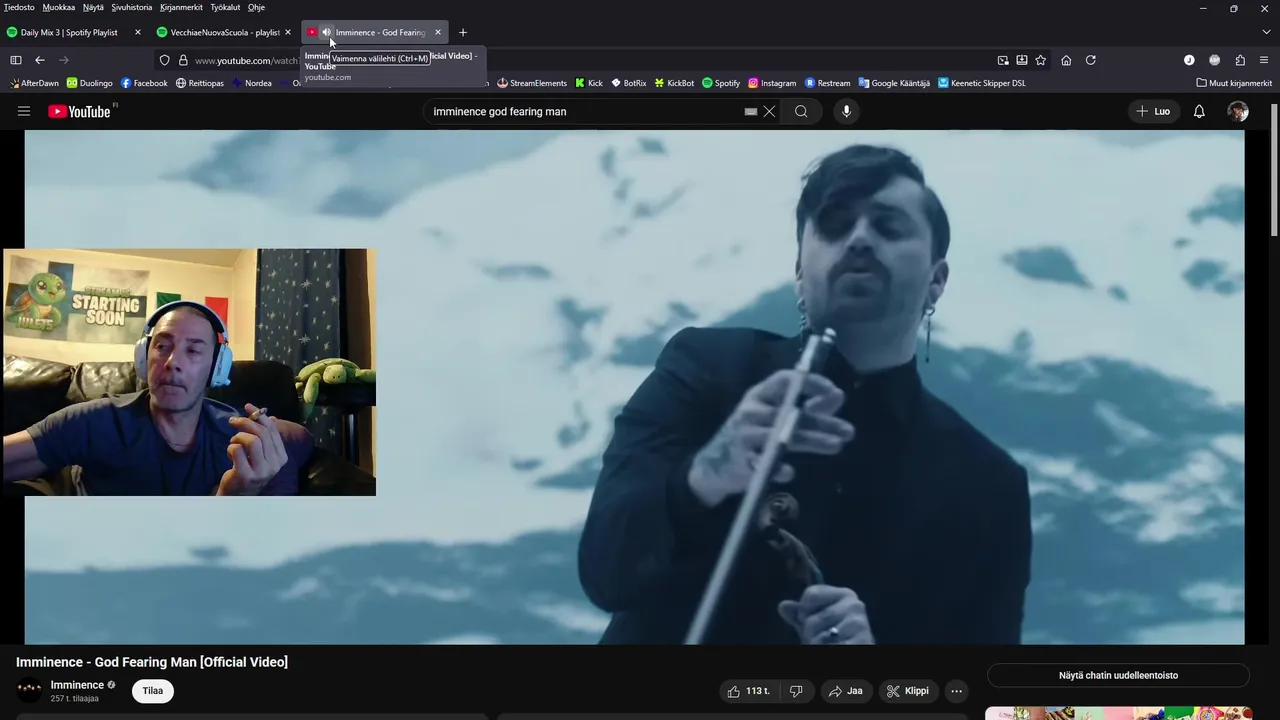This screenshot has width=1280, height=720.
Task: Reload the current page
Action: coord(1091,60)
